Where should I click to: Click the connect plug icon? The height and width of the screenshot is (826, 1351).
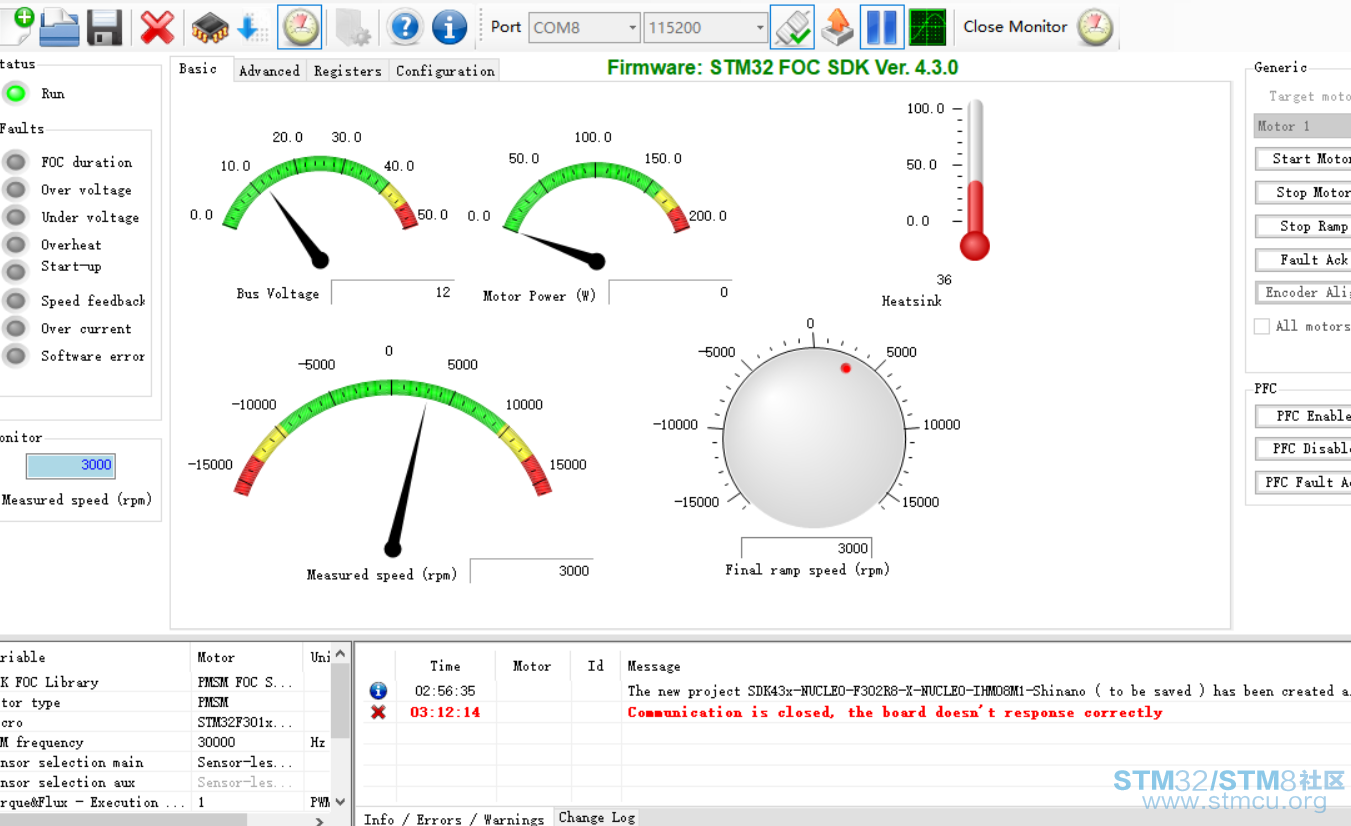click(x=792, y=27)
